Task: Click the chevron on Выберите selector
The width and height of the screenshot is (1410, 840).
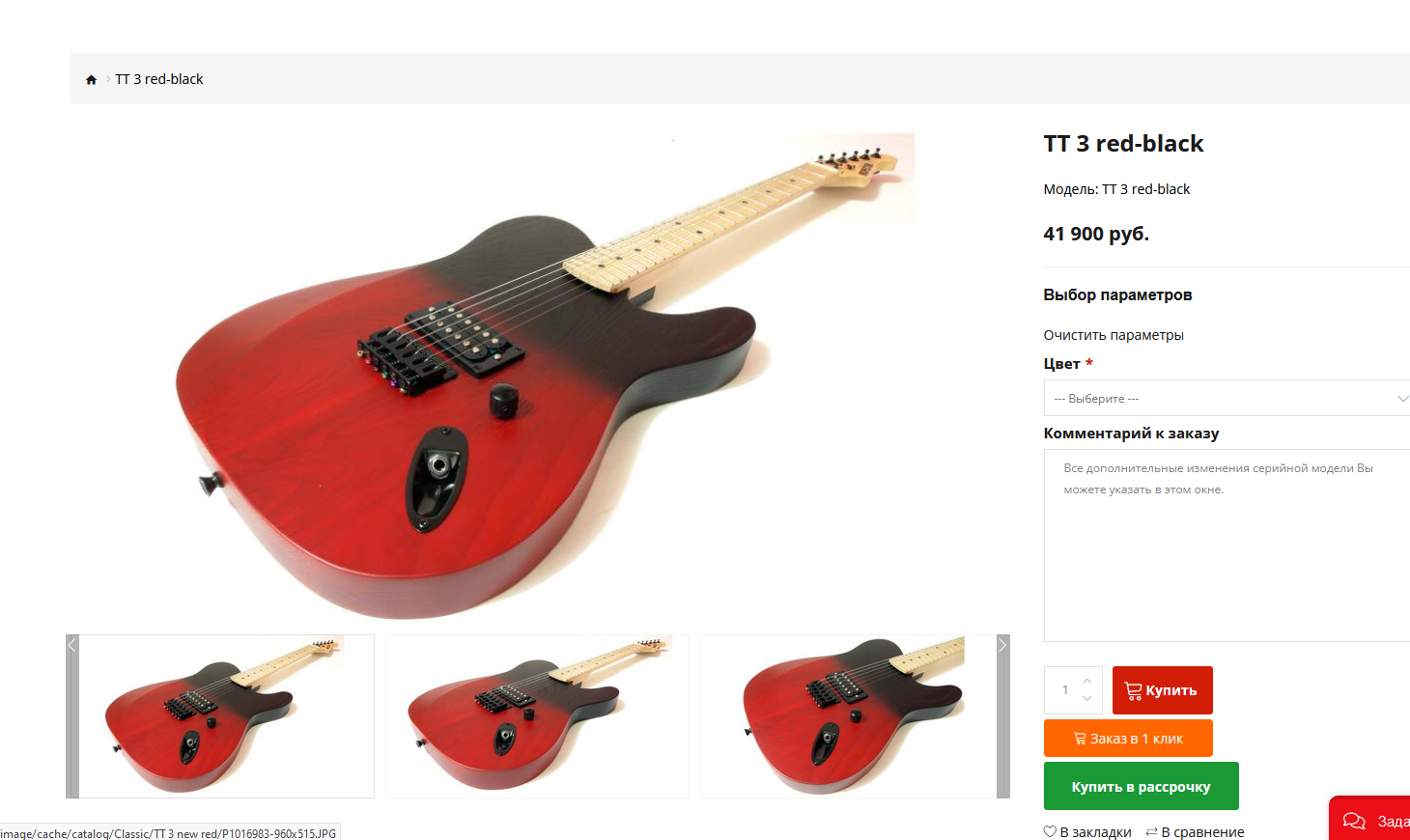Action: pos(1402,398)
